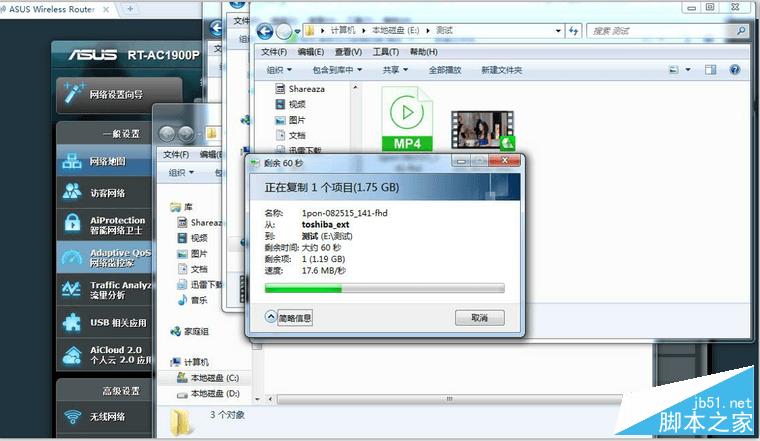Open Traffic Analyzer chart icon
The image size is (760, 441).
pyautogui.click(x=72, y=289)
